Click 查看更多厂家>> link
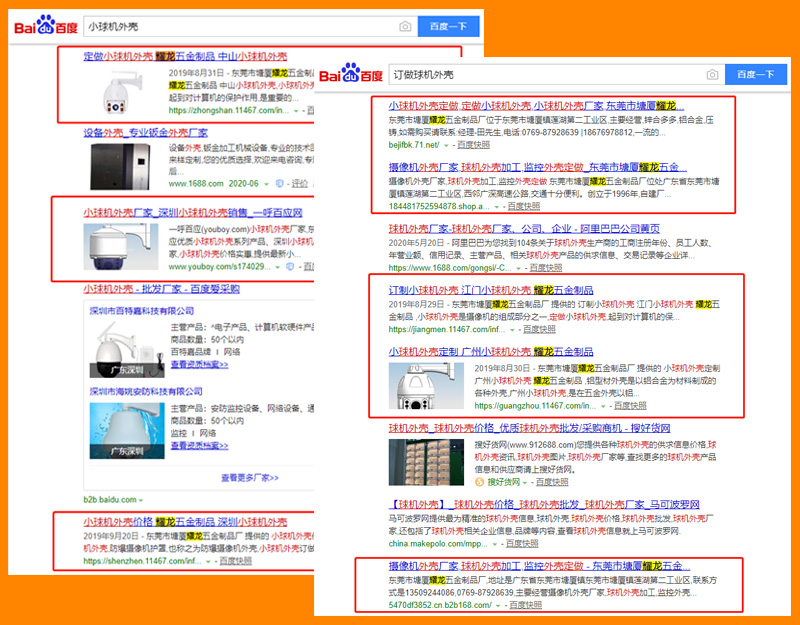Viewport: 800px width, 625px height. [249, 478]
